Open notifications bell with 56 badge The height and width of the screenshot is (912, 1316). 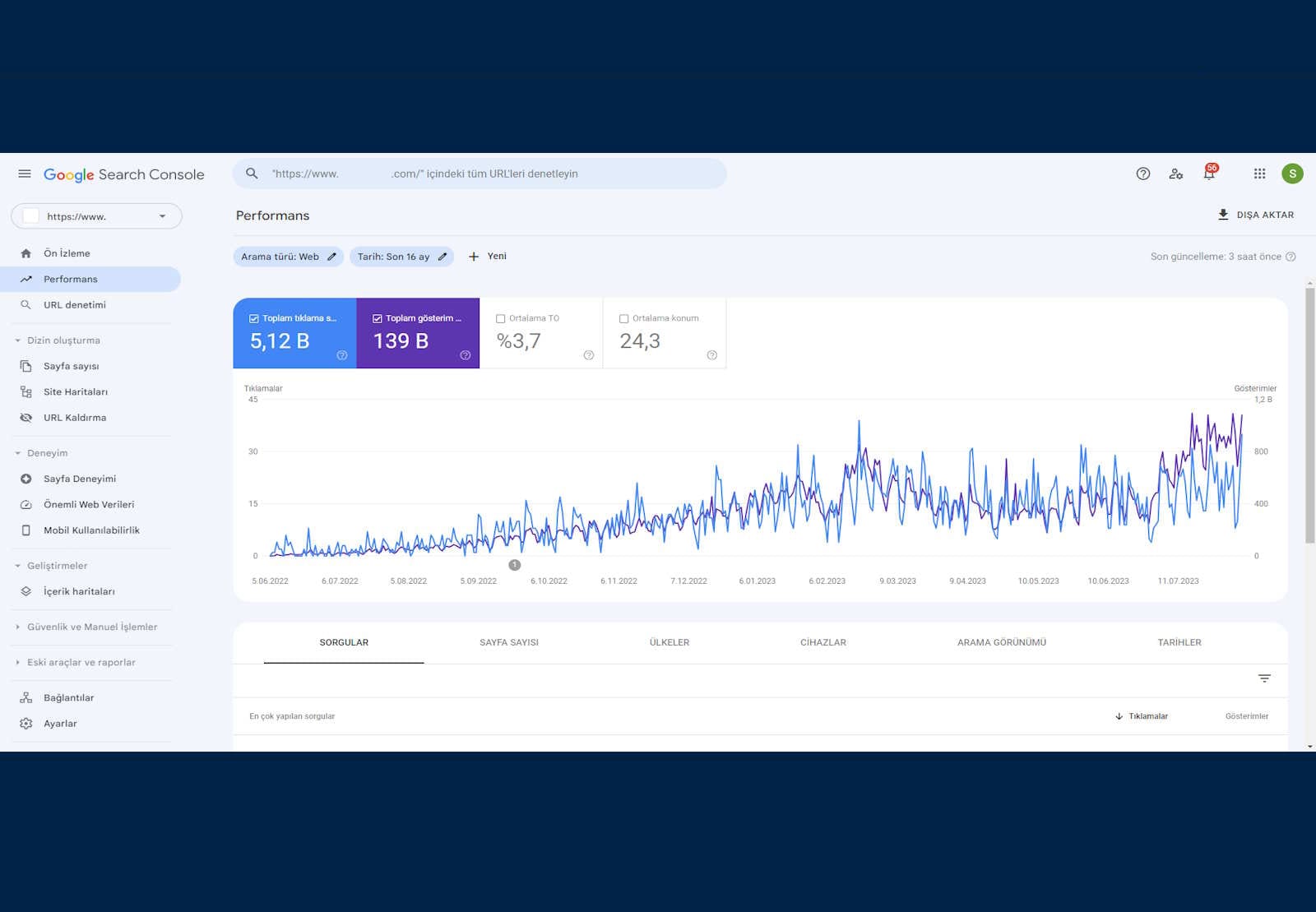pyautogui.click(x=1209, y=173)
